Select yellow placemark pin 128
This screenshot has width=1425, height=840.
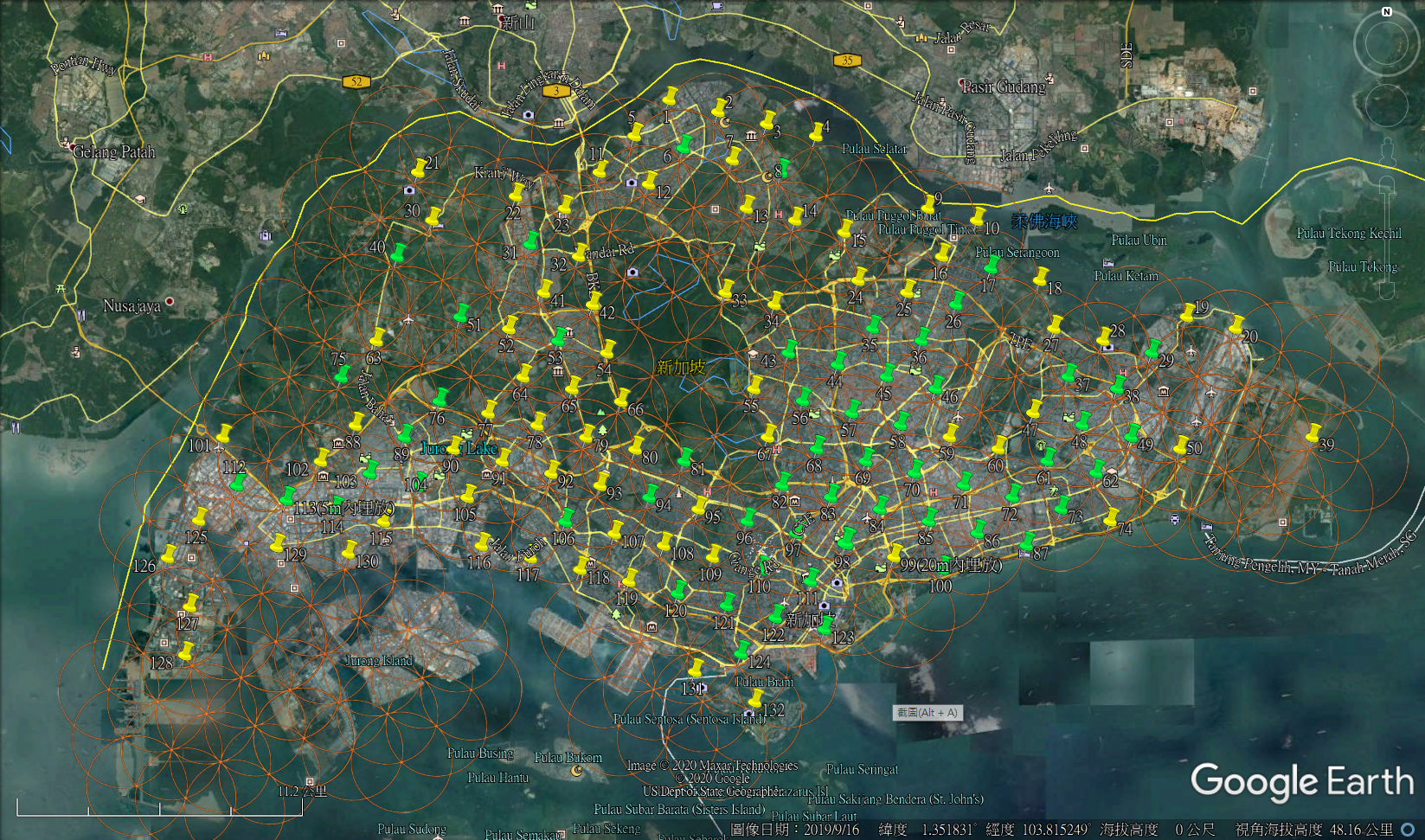[185, 651]
